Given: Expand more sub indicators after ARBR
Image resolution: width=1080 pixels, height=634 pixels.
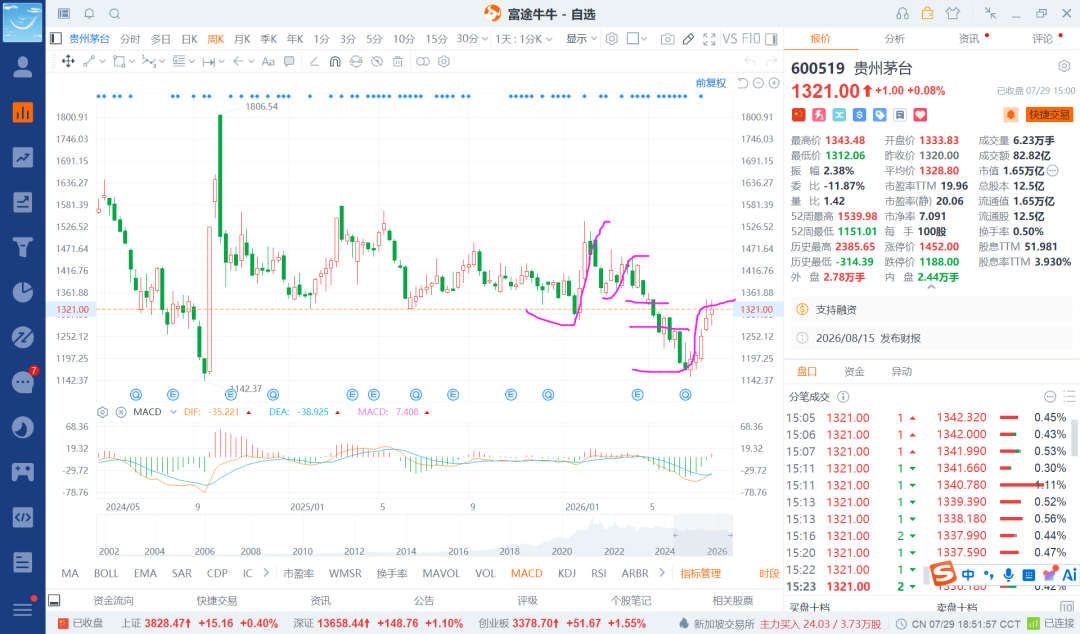Looking at the screenshot, I should (x=662, y=573).
